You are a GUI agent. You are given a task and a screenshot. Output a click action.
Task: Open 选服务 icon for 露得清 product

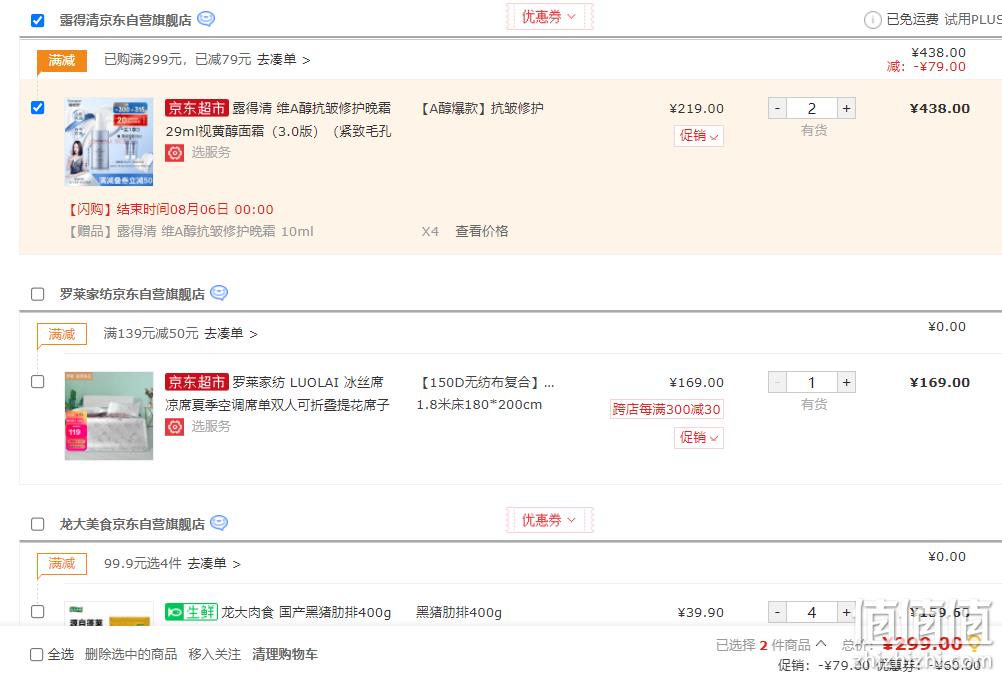pos(174,153)
